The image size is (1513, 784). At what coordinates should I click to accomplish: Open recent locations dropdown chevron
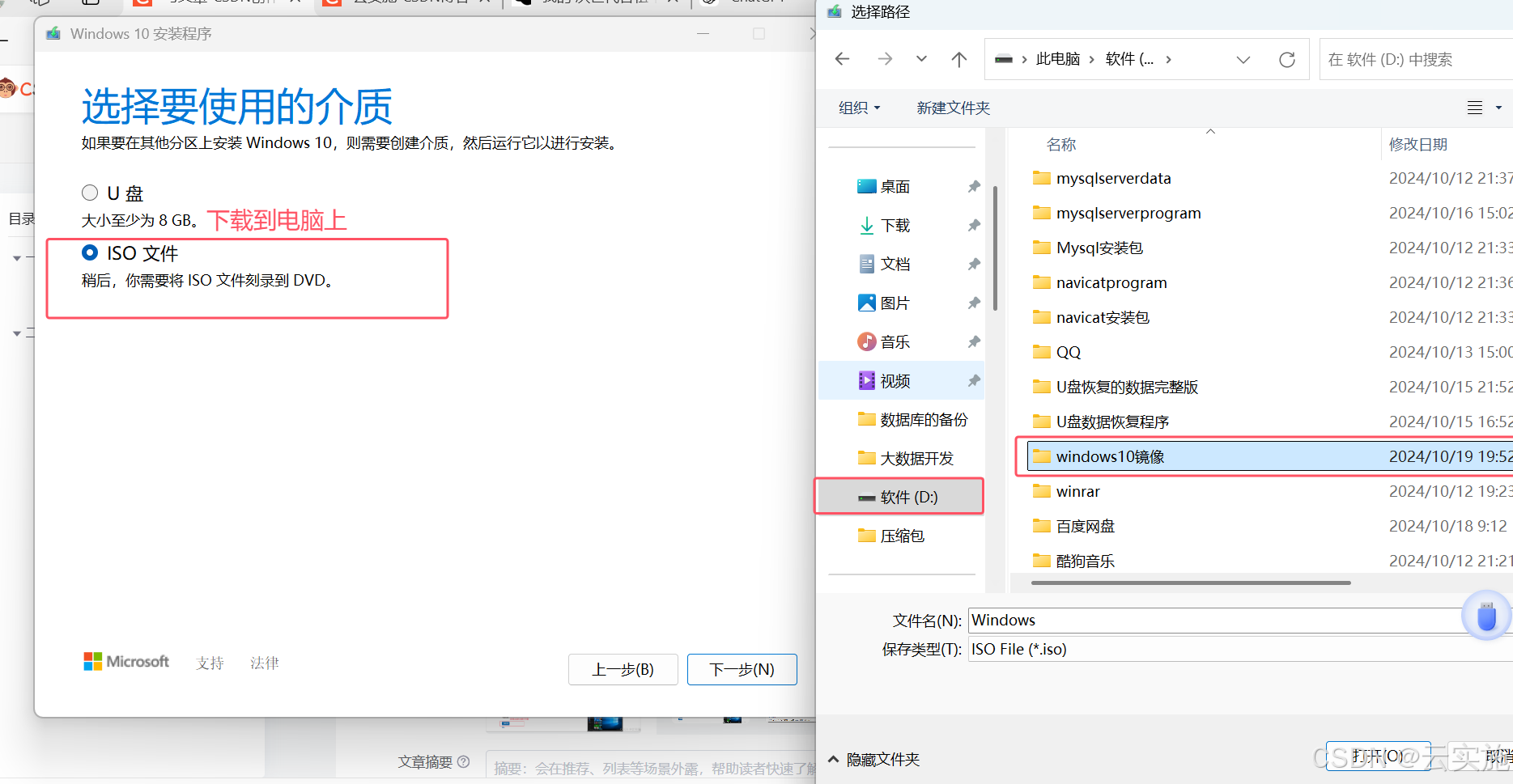click(x=921, y=59)
